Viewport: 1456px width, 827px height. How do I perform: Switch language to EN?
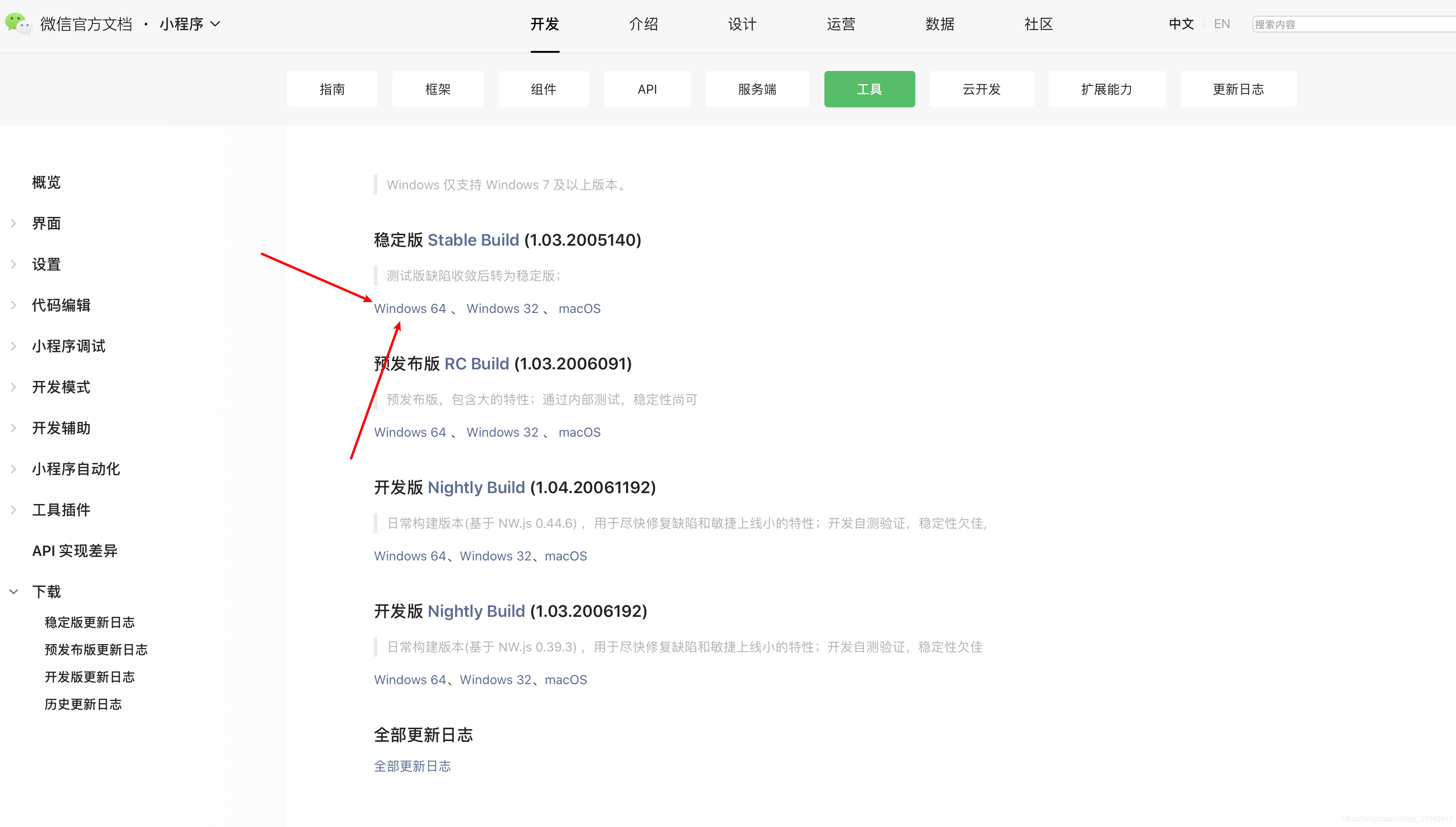(1221, 24)
